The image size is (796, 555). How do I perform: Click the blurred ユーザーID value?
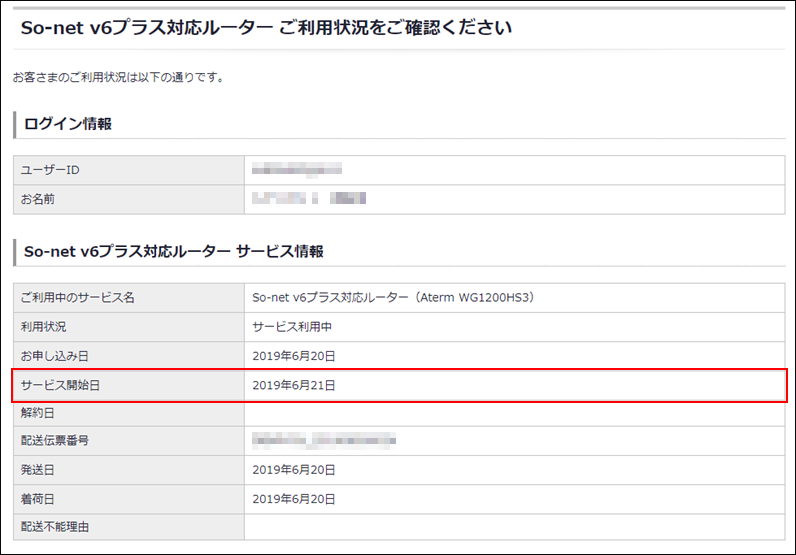pyautogui.click(x=297, y=170)
